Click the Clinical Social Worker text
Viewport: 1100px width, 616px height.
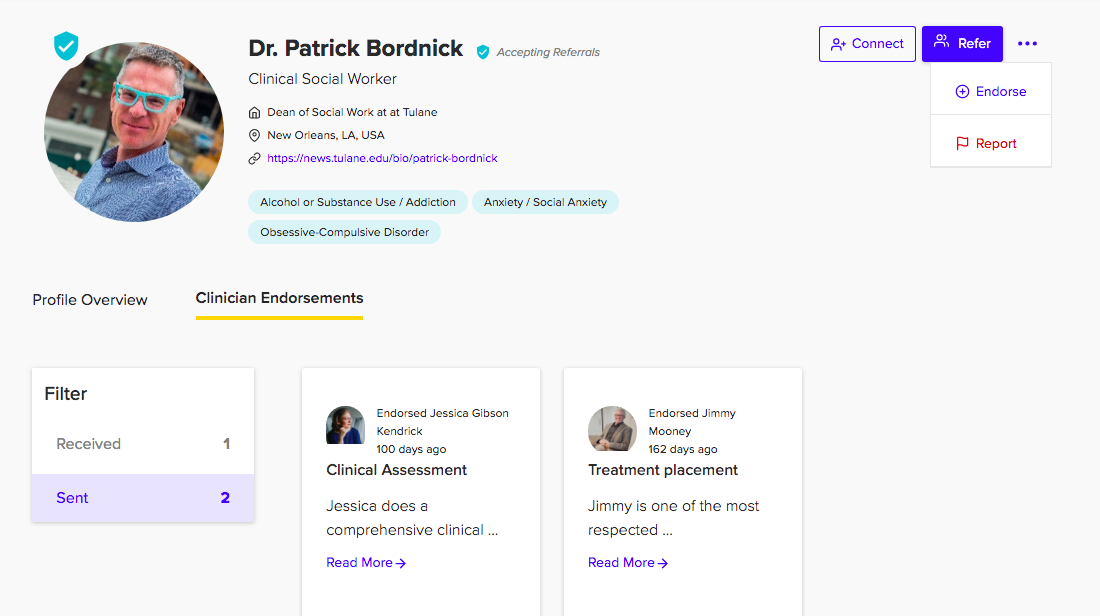pyautogui.click(x=323, y=79)
